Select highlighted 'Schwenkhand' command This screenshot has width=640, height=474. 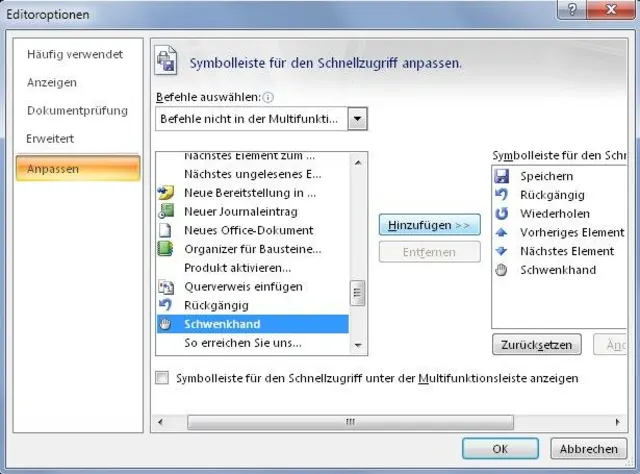253,324
